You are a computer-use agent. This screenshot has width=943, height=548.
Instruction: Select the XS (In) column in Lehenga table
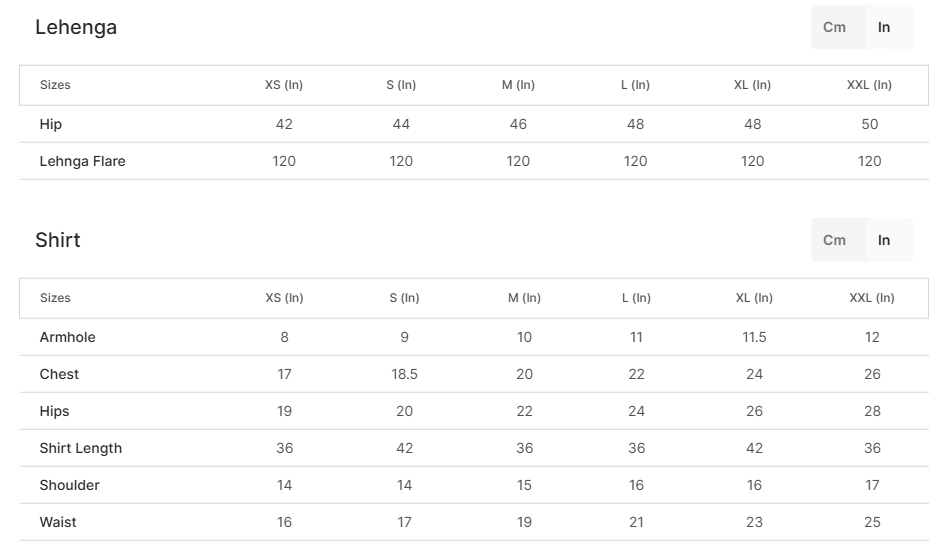point(284,85)
